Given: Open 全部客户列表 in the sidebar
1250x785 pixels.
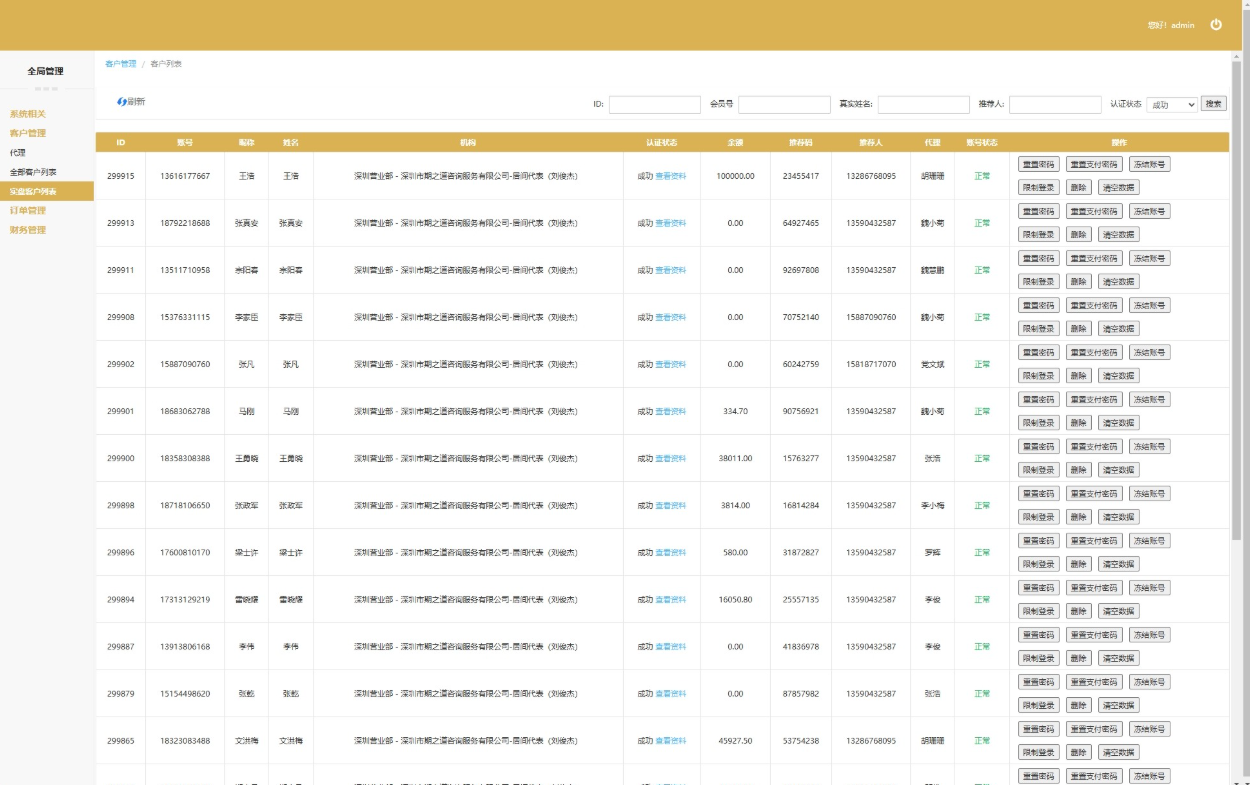Looking at the screenshot, I should pos(33,172).
